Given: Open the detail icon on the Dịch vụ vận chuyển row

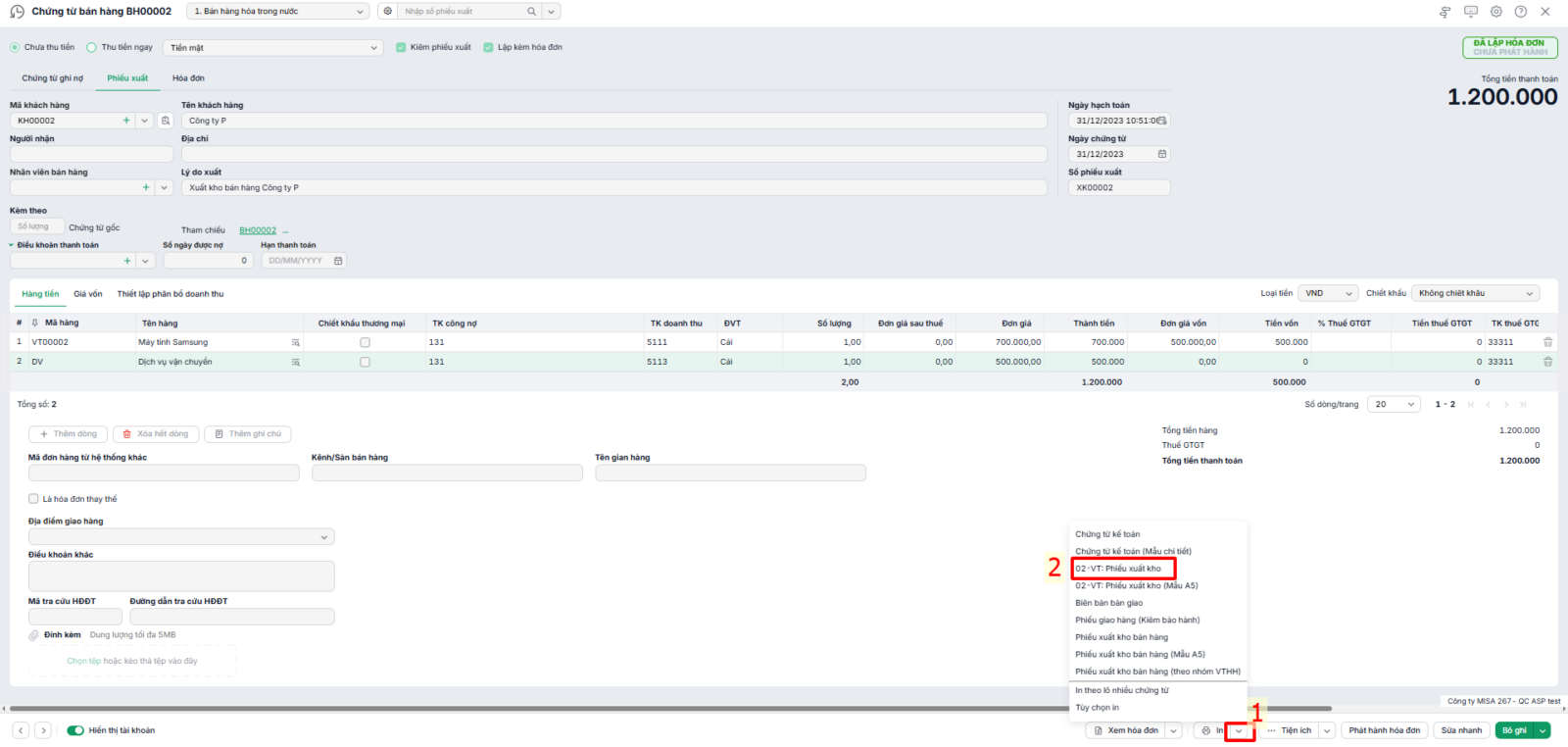Looking at the screenshot, I should coord(295,362).
